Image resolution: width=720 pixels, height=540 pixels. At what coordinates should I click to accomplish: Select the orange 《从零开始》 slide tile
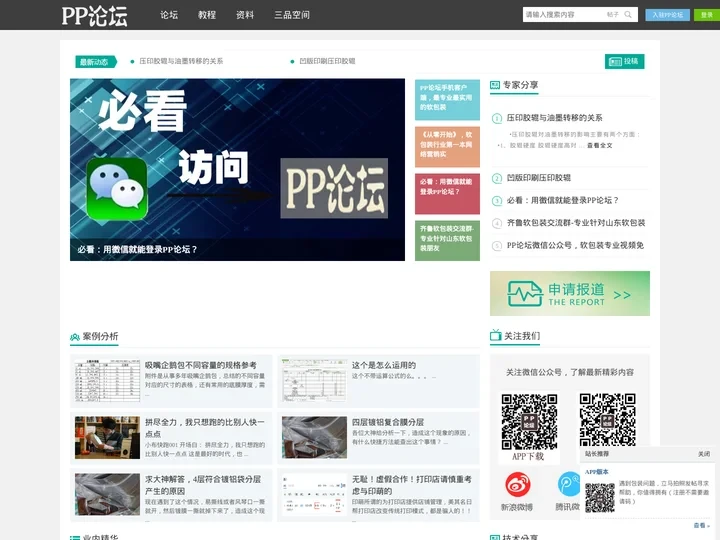447,146
